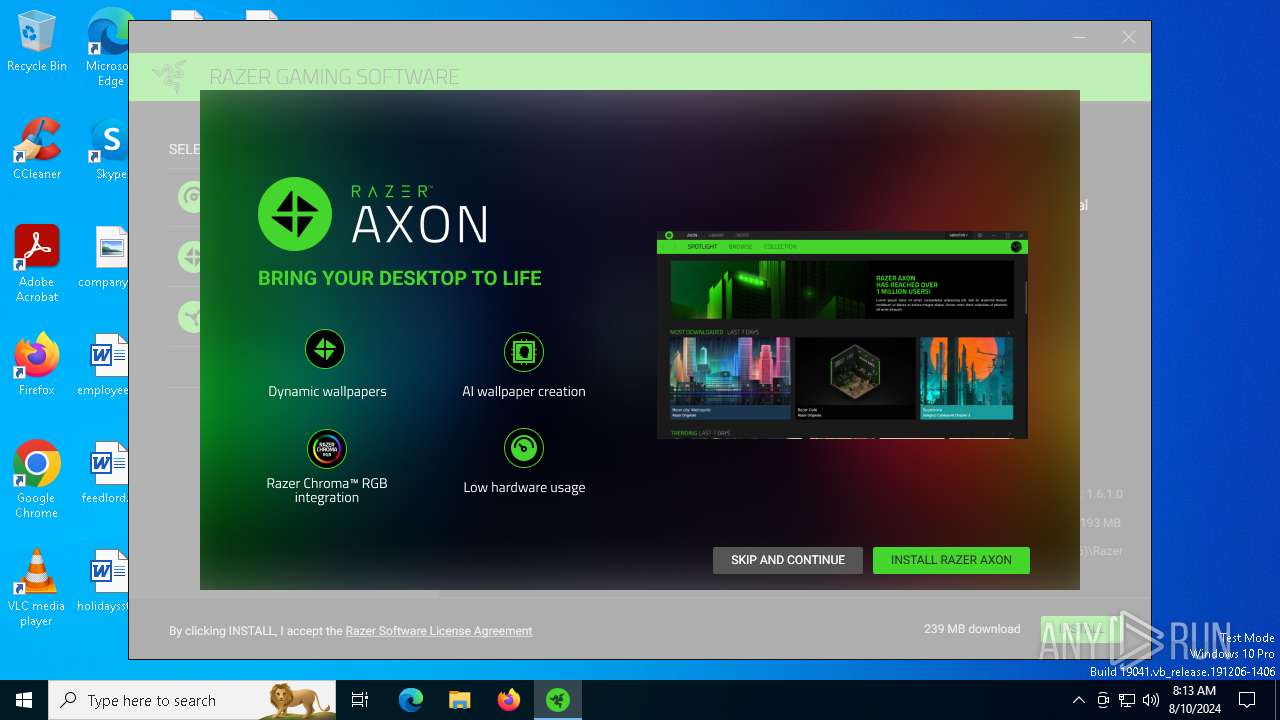Viewport: 1280px width, 720px height.
Task: Click the "RAZER GAMING SOFTWARE" header title
Action: [334, 77]
